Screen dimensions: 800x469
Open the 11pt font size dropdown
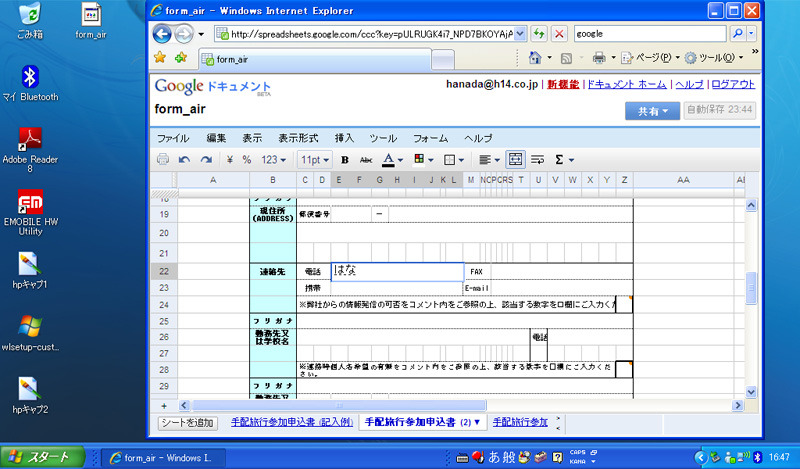point(315,160)
